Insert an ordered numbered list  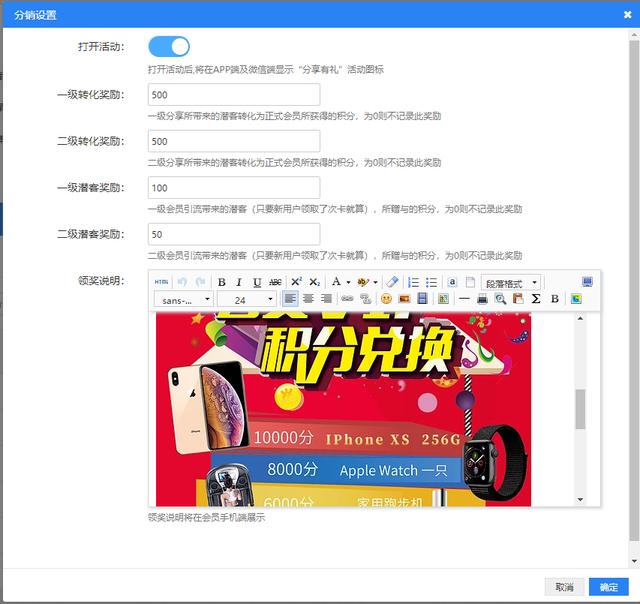413,282
